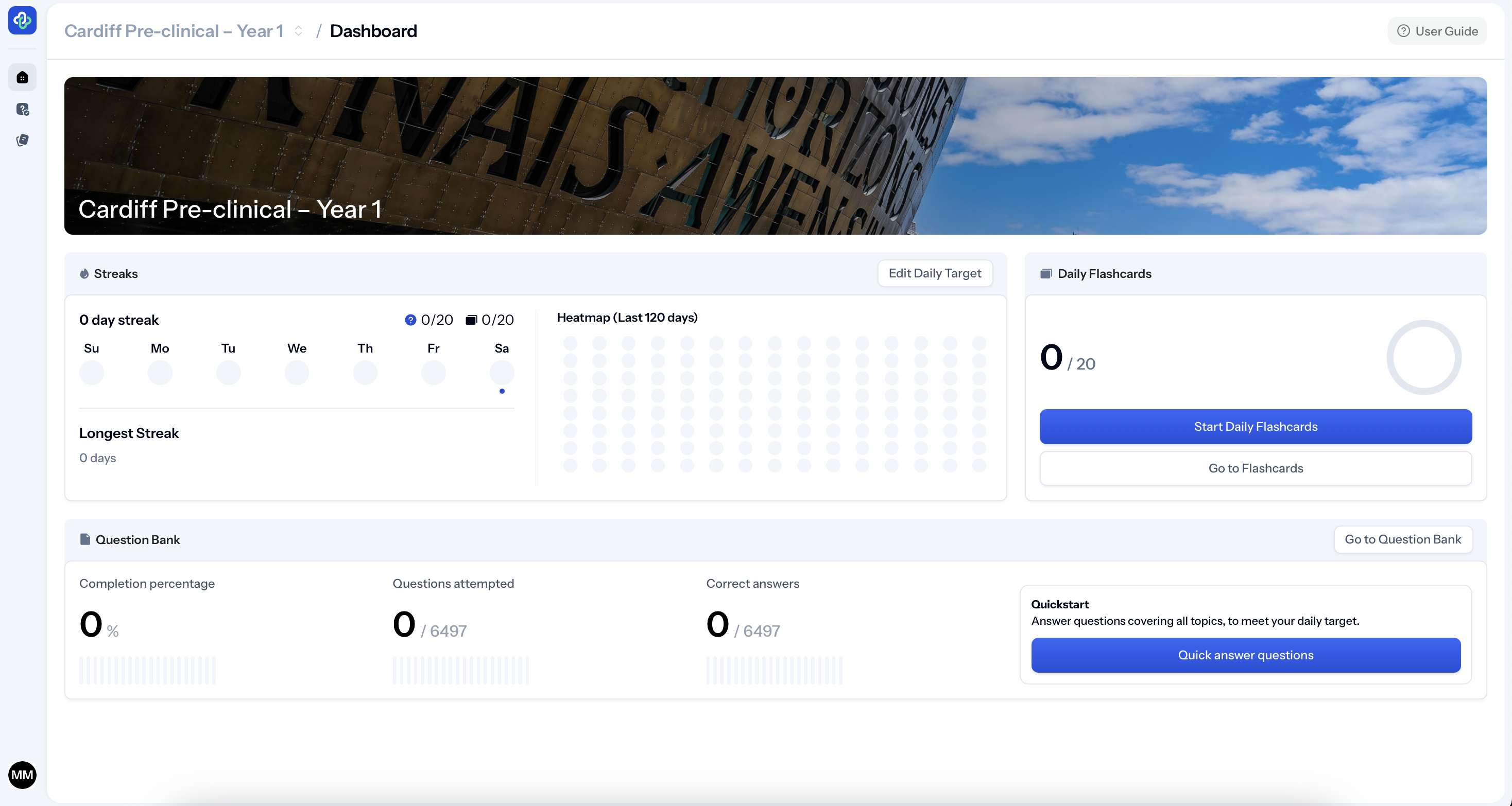Viewport: 1512px width, 806px height.
Task: Select the Dashboard breadcrumb item
Action: pyautogui.click(x=373, y=31)
